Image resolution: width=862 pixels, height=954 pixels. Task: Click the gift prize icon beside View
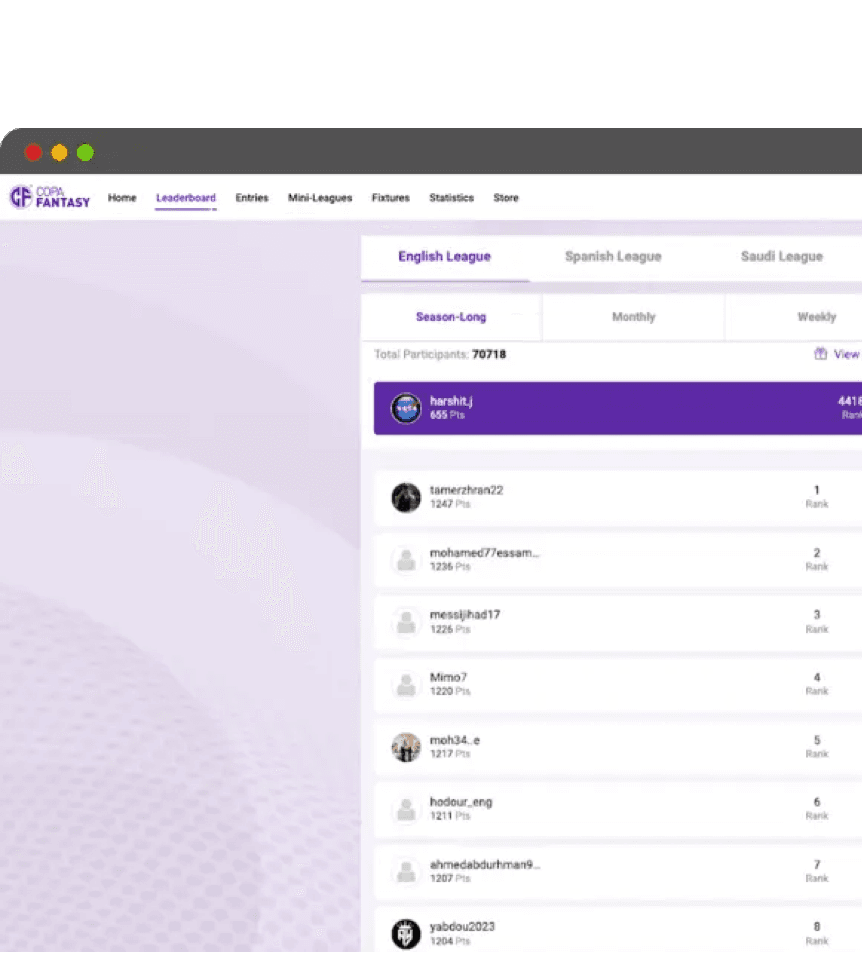tap(821, 353)
